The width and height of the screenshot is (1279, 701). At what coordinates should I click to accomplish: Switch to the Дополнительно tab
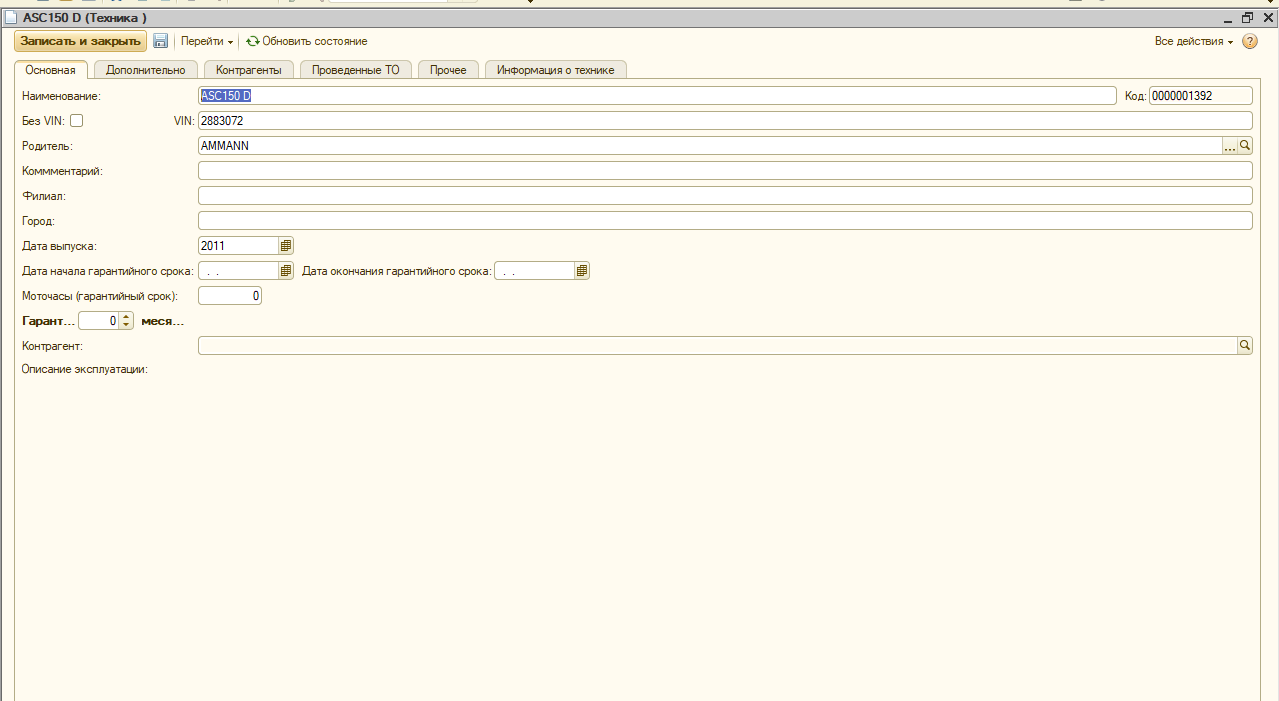tap(145, 70)
